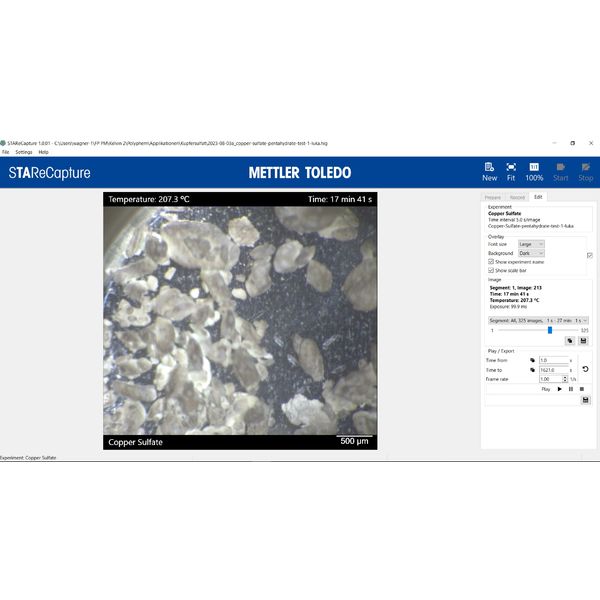Click in the Time from input field
The height and width of the screenshot is (600, 600).
pos(554,360)
